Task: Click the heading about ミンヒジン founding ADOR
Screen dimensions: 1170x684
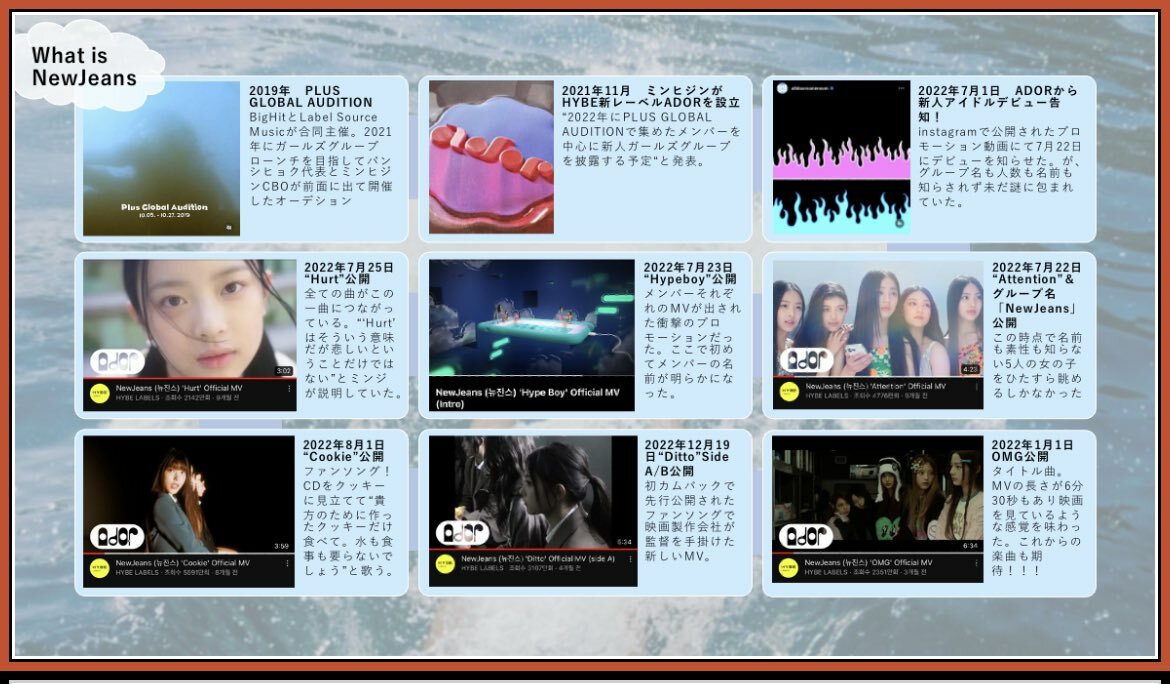Action: 651,97
